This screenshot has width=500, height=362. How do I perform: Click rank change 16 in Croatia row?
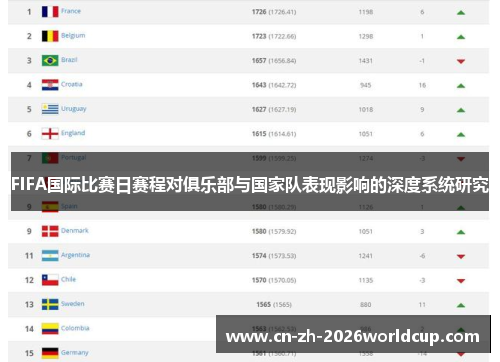point(422,85)
